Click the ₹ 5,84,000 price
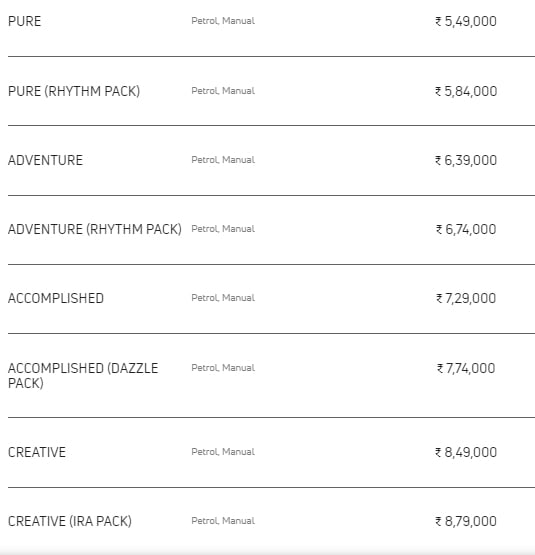The width and height of the screenshot is (535, 555). 466,91
